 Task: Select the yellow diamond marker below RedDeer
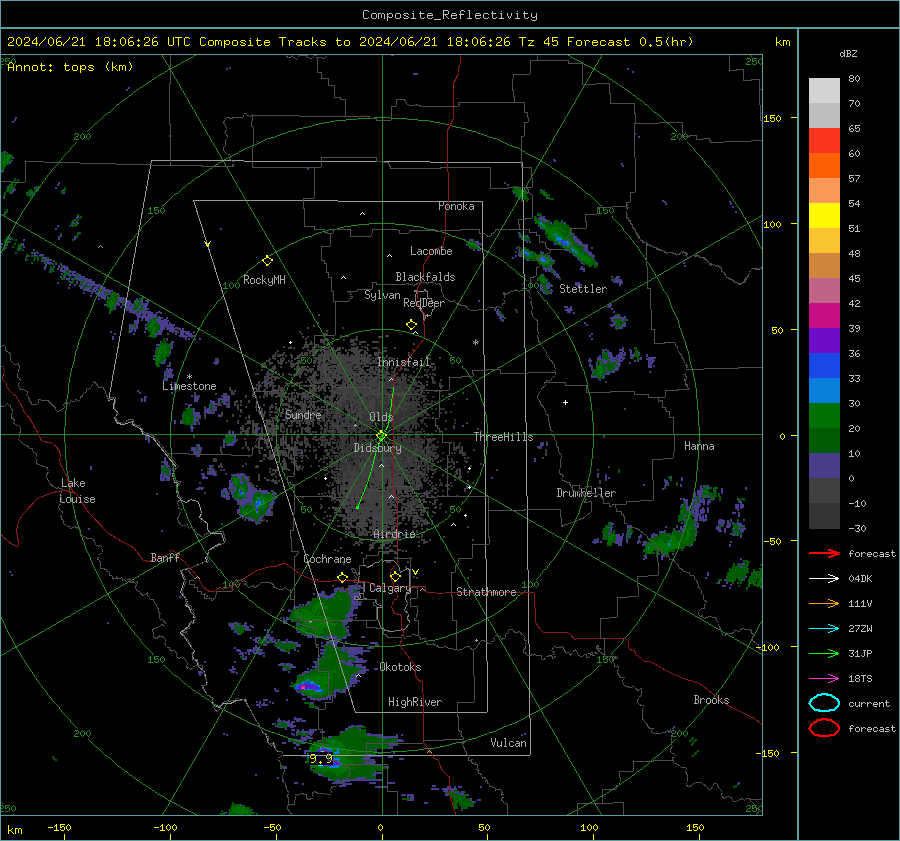pyautogui.click(x=412, y=325)
